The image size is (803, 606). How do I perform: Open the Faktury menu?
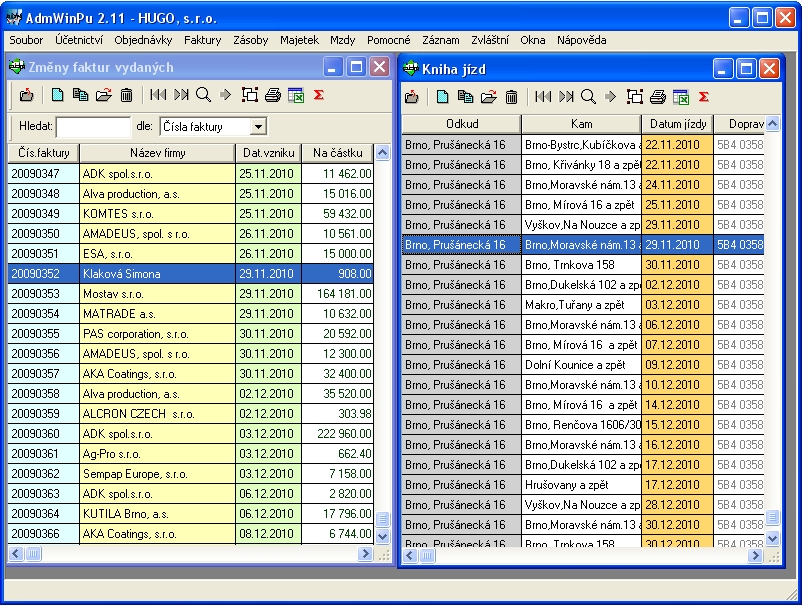pyautogui.click(x=203, y=40)
